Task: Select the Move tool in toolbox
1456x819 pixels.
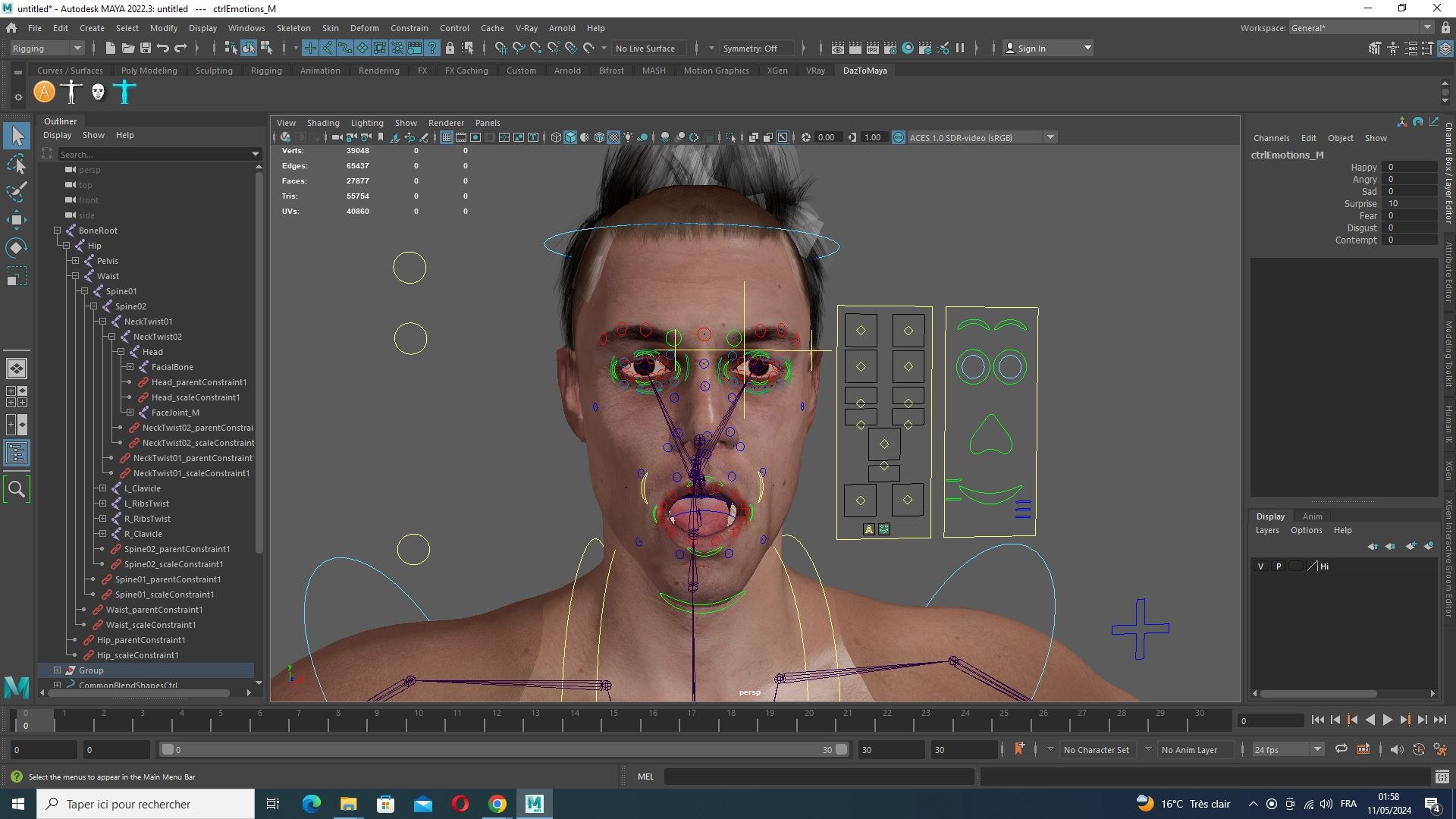Action: 17,220
